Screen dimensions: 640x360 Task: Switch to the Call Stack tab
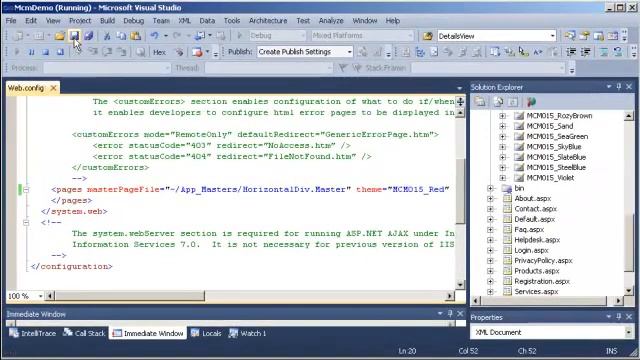point(84,333)
